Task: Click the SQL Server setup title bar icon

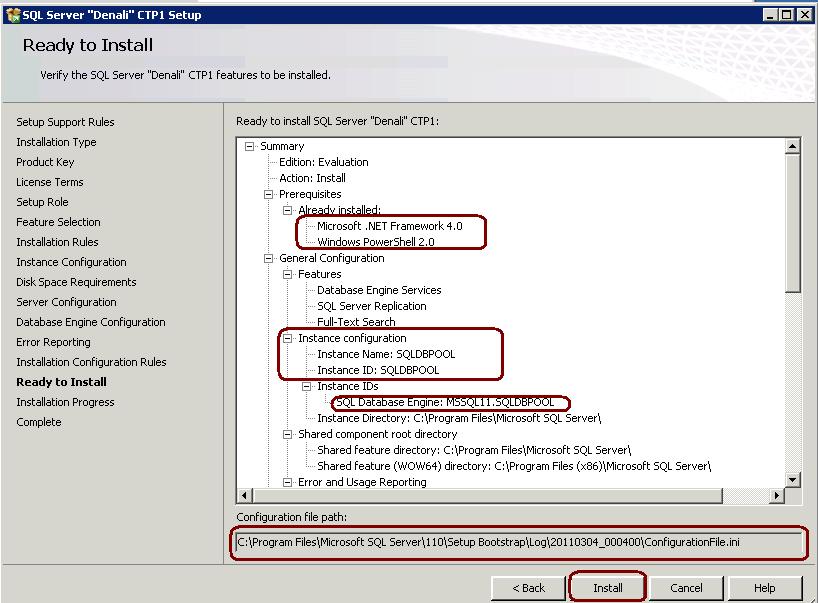Action: click(12, 14)
